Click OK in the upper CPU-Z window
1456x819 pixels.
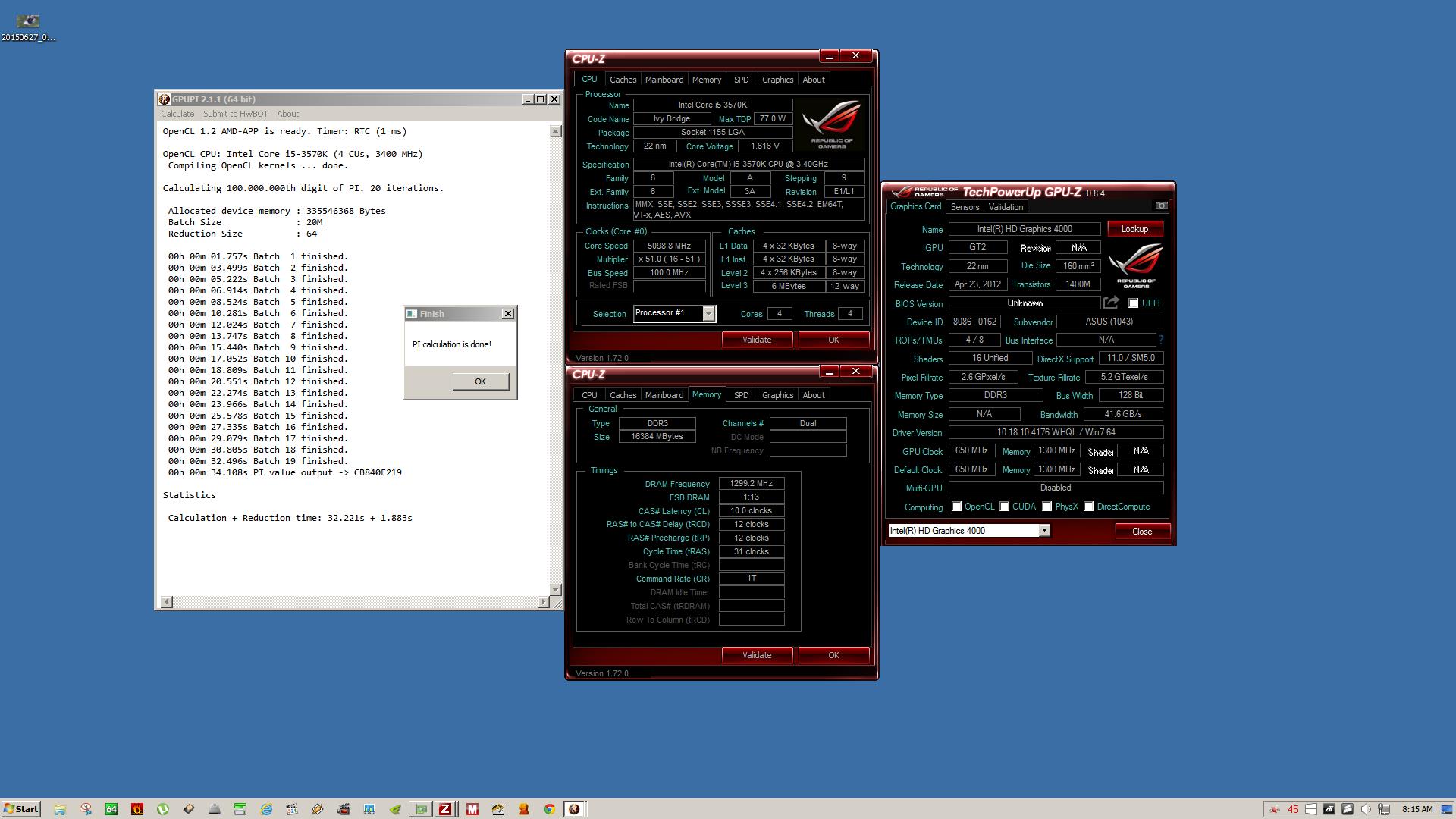pos(833,340)
